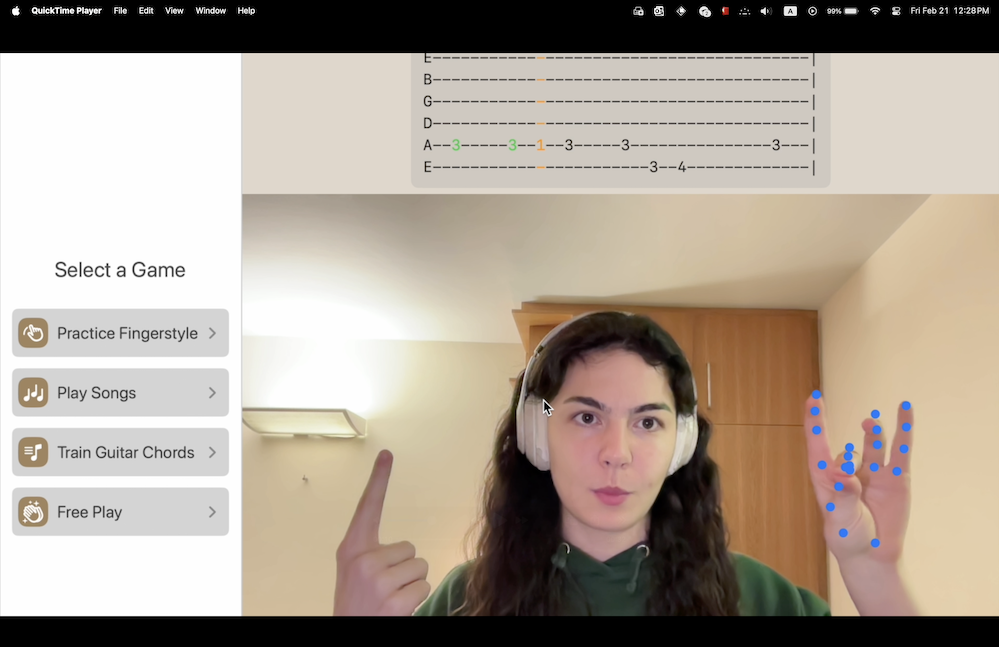Click the '3' note on low E string
999x647 pixels.
(653, 167)
